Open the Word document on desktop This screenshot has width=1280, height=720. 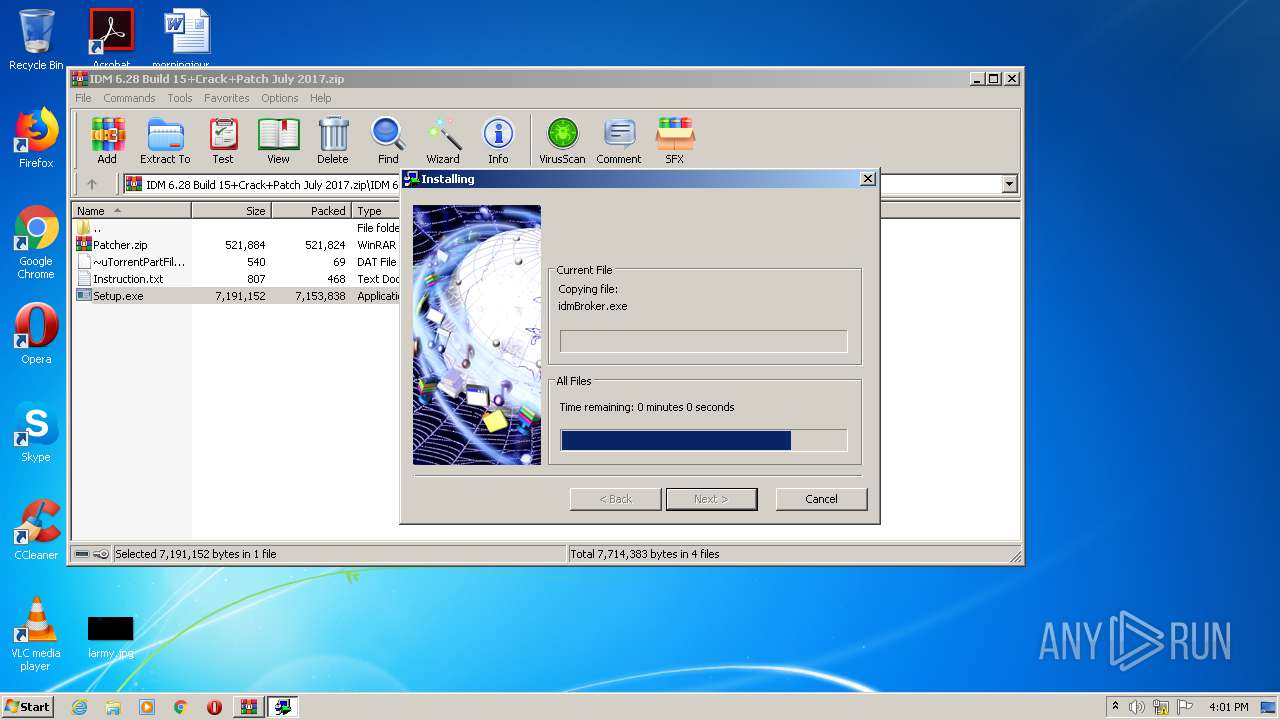[x=187, y=38]
